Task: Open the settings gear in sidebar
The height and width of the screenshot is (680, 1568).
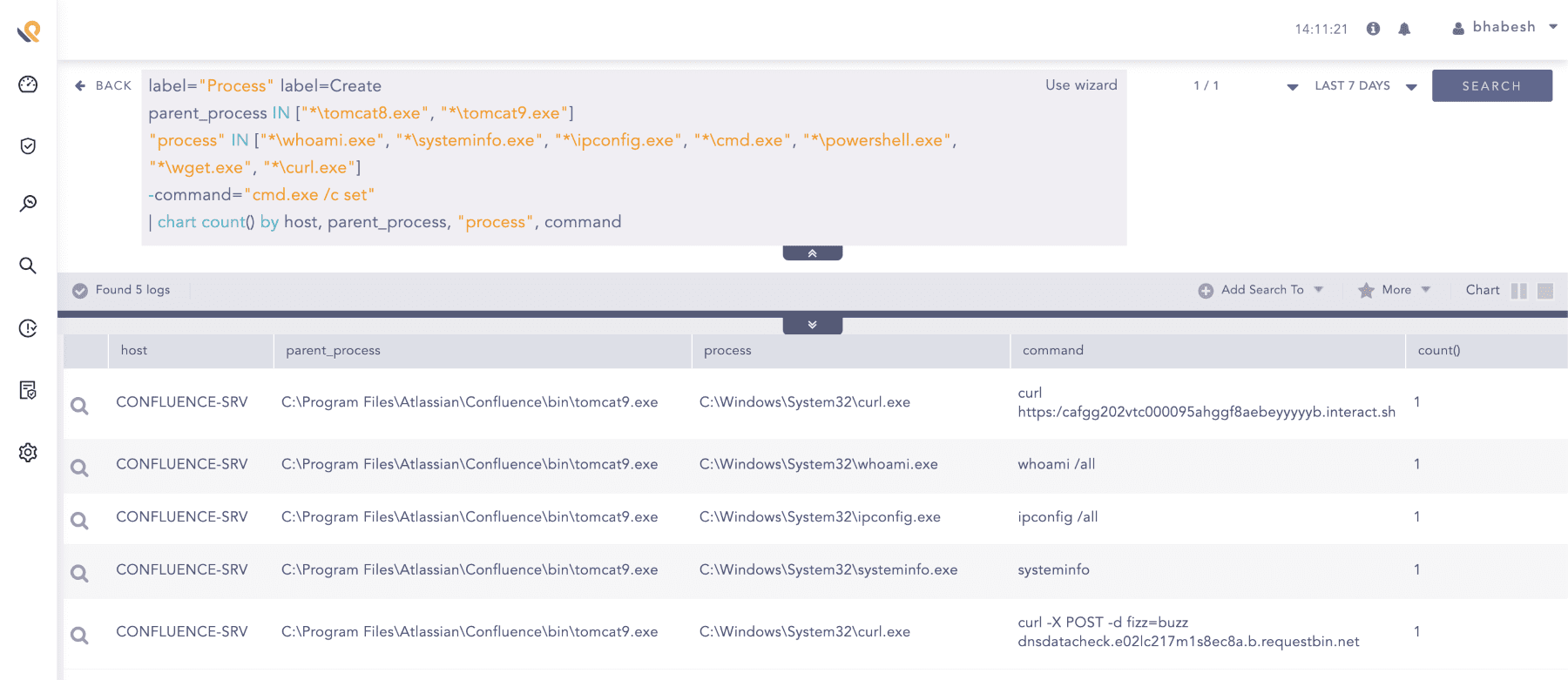Action: [x=28, y=453]
